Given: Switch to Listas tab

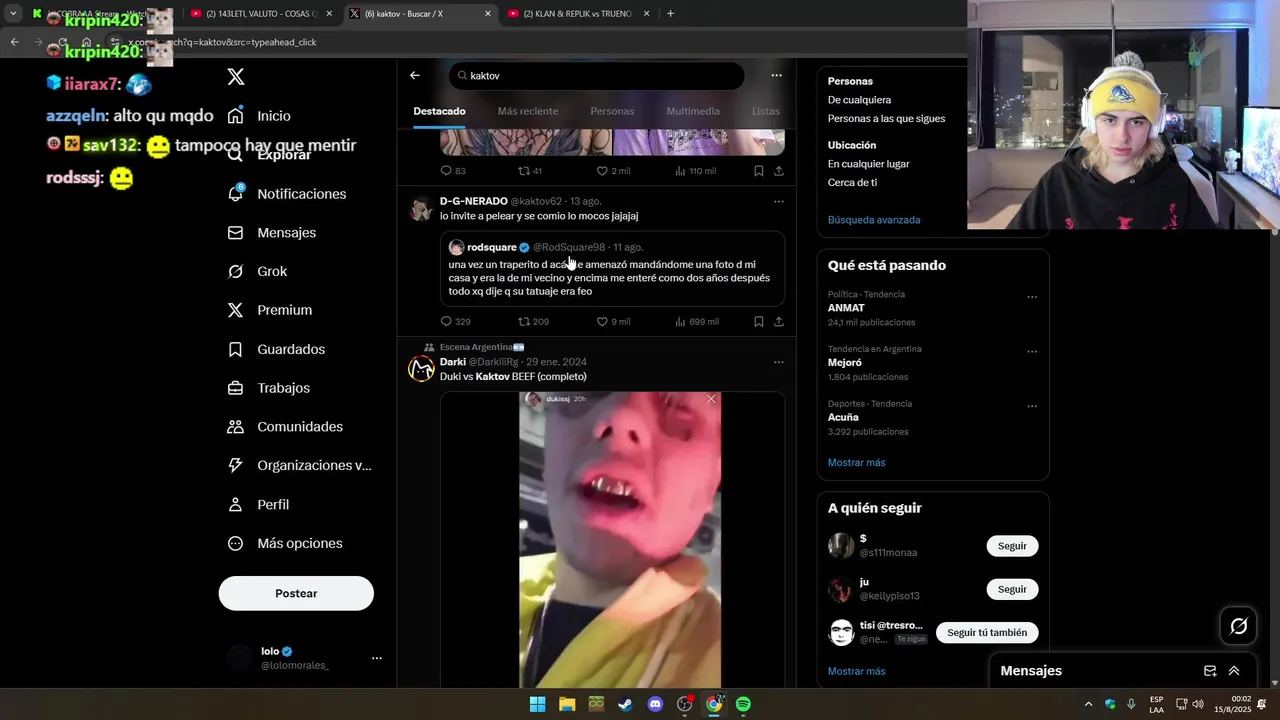Looking at the screenshot, I should click(x=766, y=111).
